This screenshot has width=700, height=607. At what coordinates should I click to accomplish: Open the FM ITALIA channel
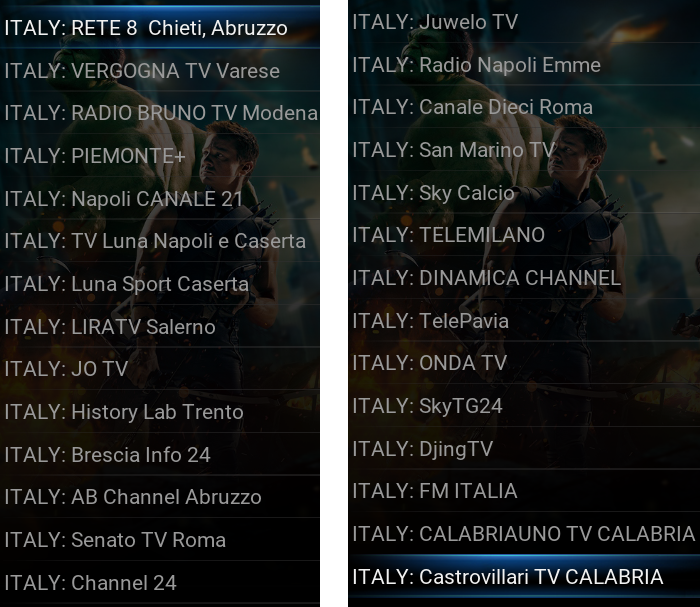pyautogui.click(x=524, y=491)
